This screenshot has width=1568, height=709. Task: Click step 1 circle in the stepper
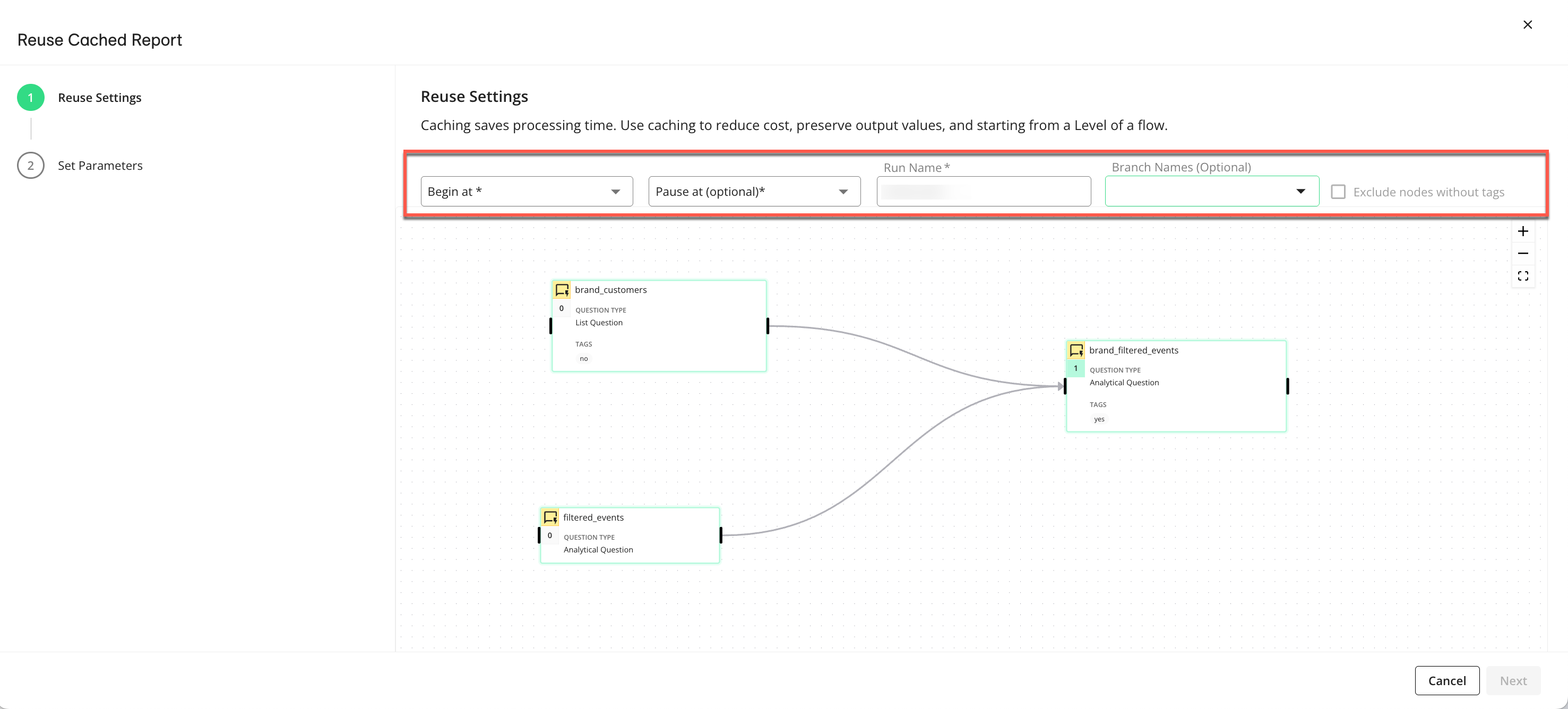pyautogui.click(x=30, y=97)
